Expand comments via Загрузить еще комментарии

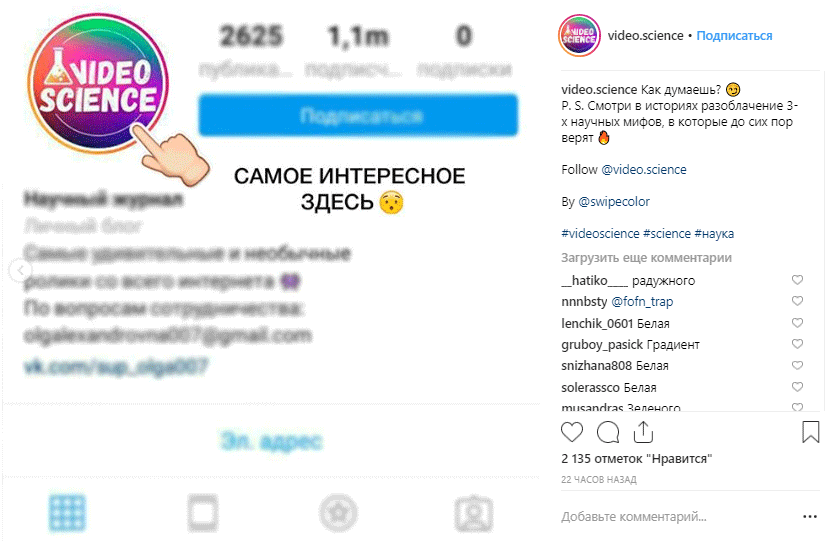click(646, 258)
